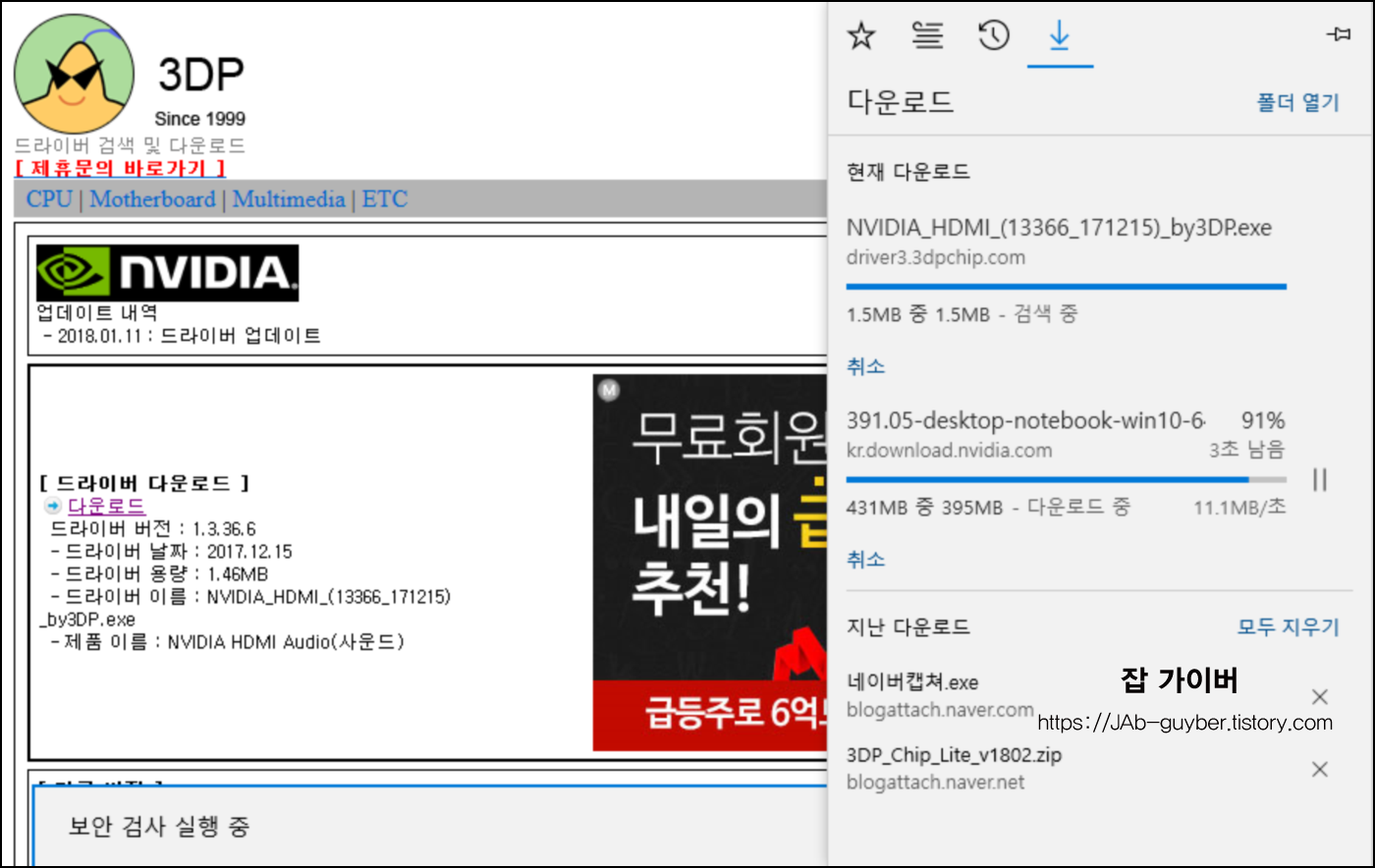
Task: Click the 2018.01.11 드라이버 업데이트 entry
Action: tap(182, 336)
